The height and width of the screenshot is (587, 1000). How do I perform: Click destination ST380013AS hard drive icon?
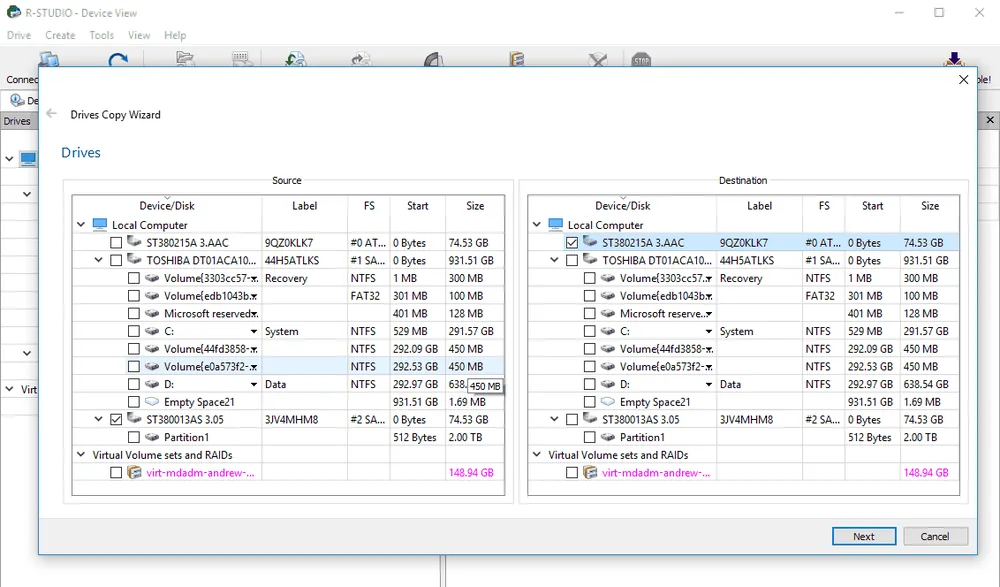pyautogui.click(x=590, y=419)
